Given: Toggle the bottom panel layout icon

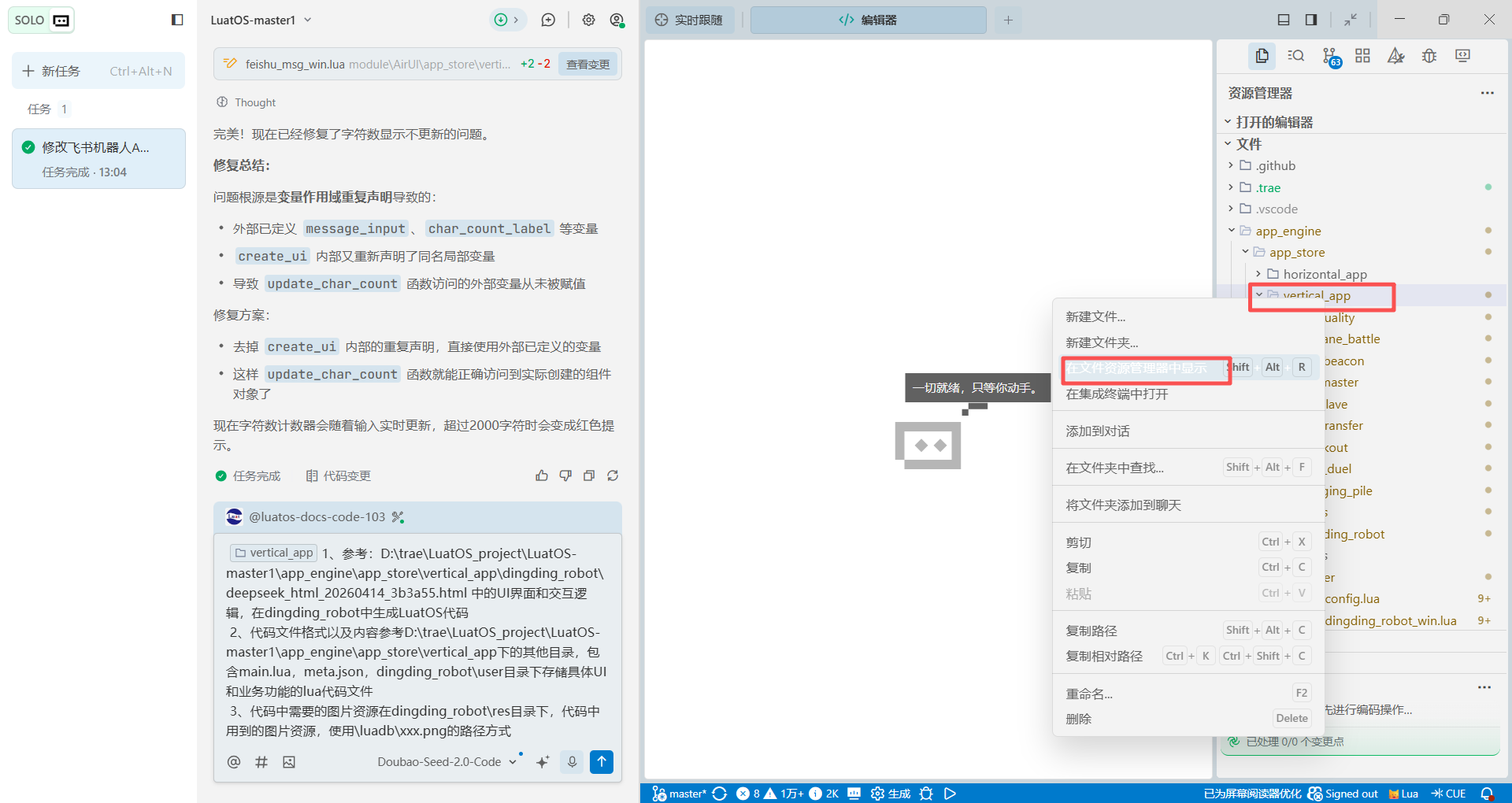Looking at the screenshot, I should tap(1284, 20).
